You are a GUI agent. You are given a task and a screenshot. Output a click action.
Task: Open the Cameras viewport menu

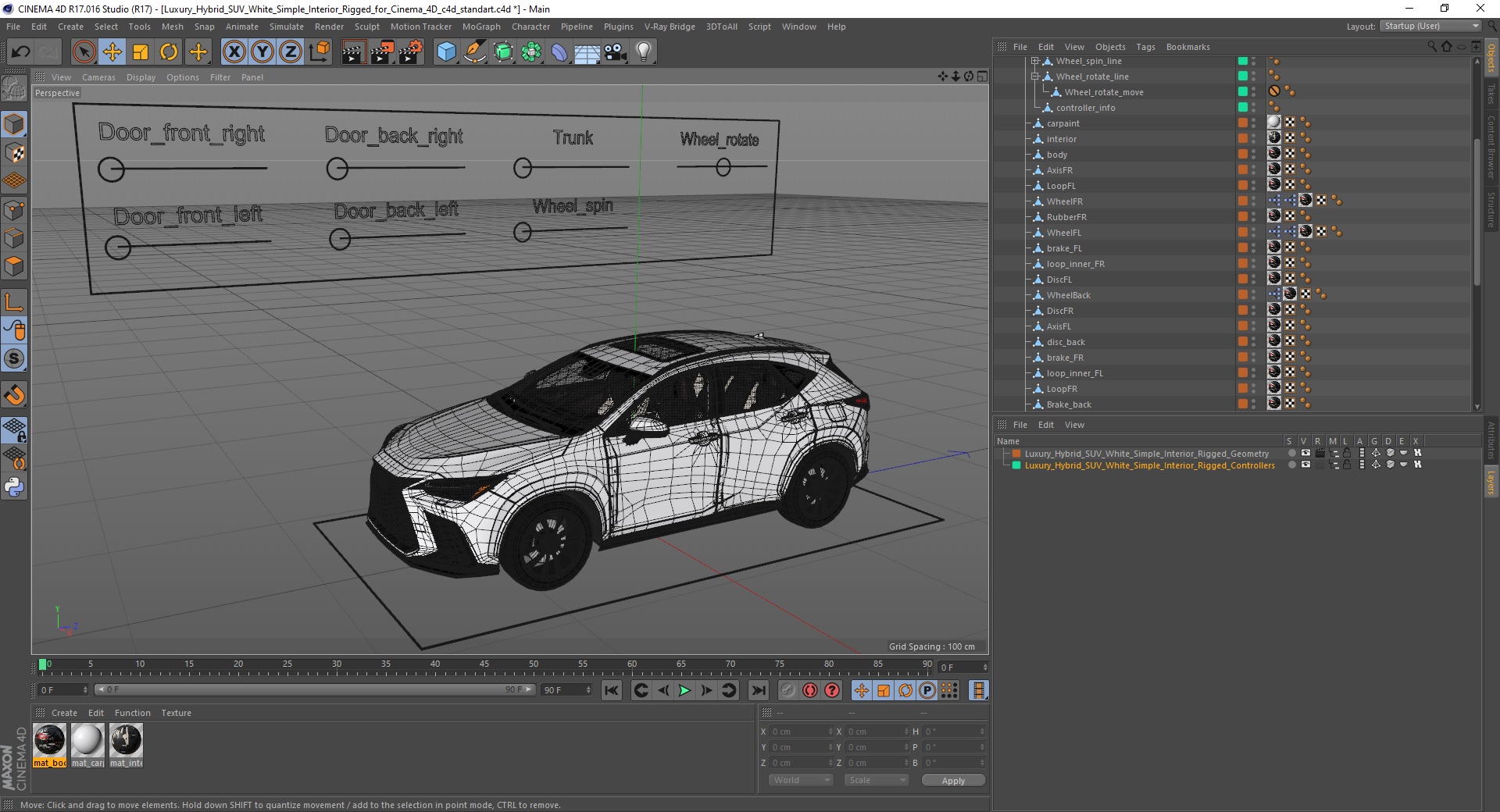tap(98, 77)
